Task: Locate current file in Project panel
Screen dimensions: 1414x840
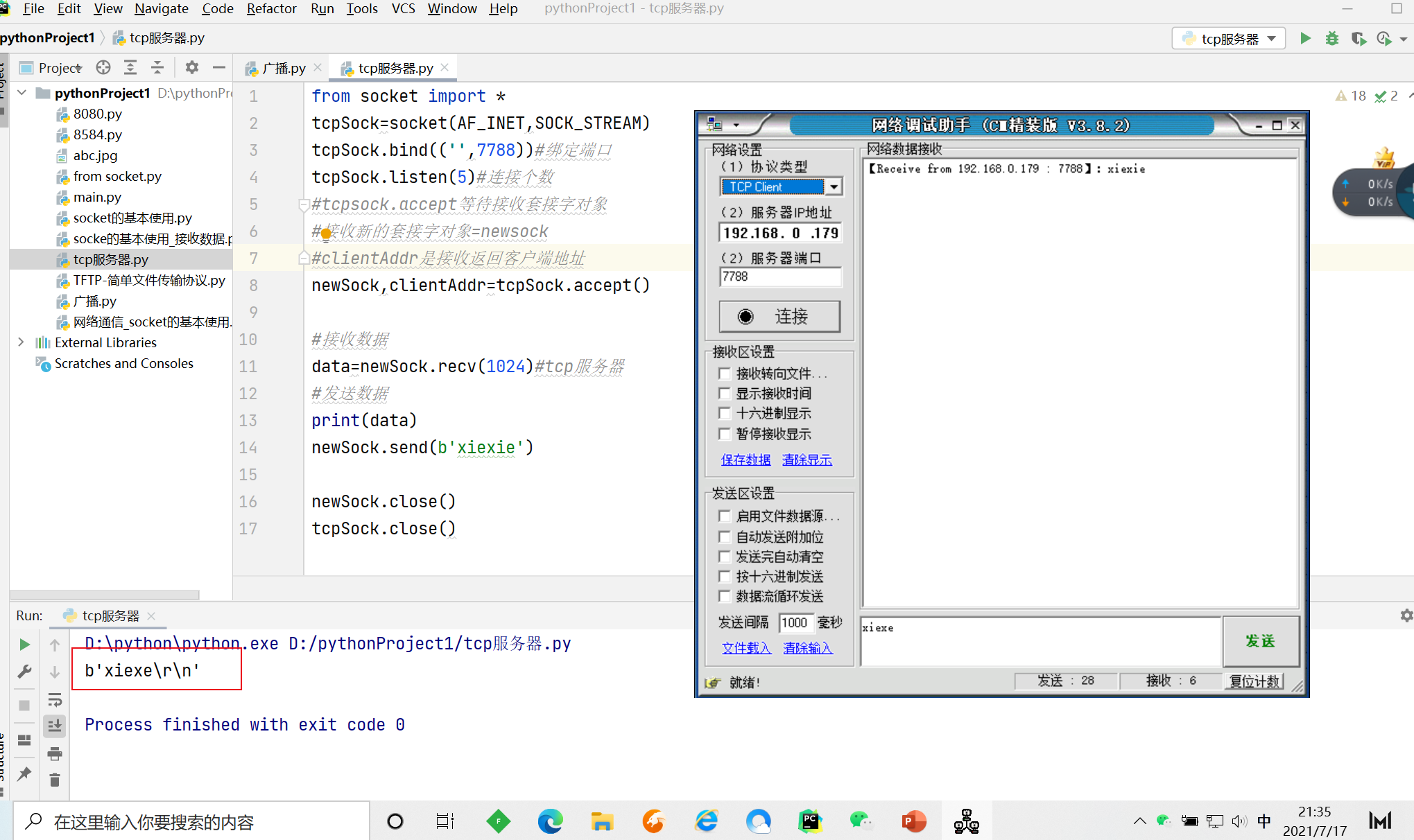Action: [x=103, y=67]
